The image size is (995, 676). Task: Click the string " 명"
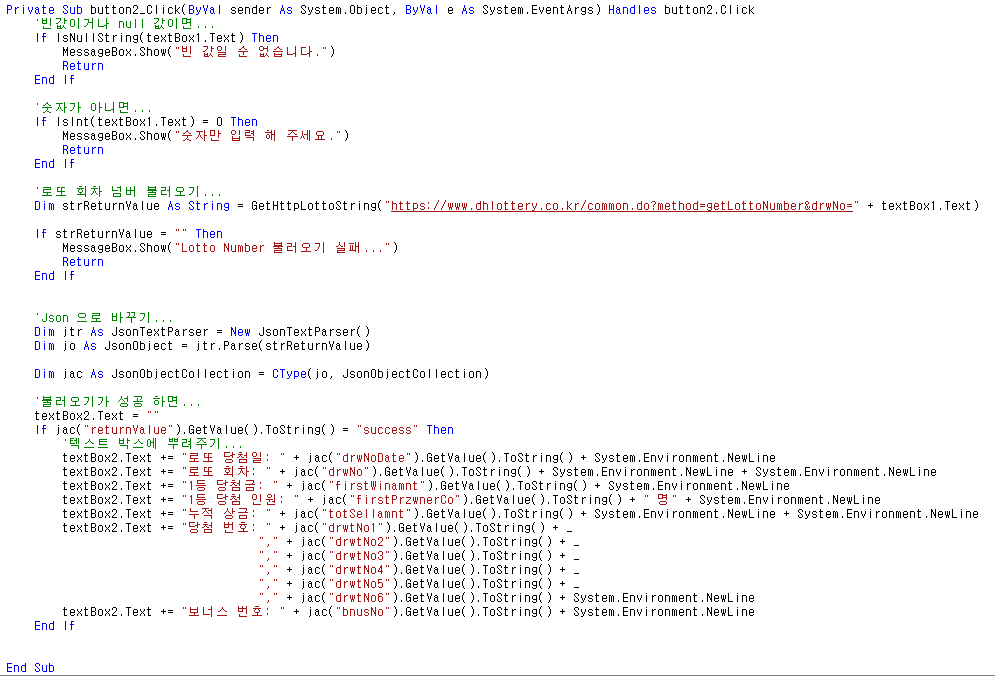(661, 500)
